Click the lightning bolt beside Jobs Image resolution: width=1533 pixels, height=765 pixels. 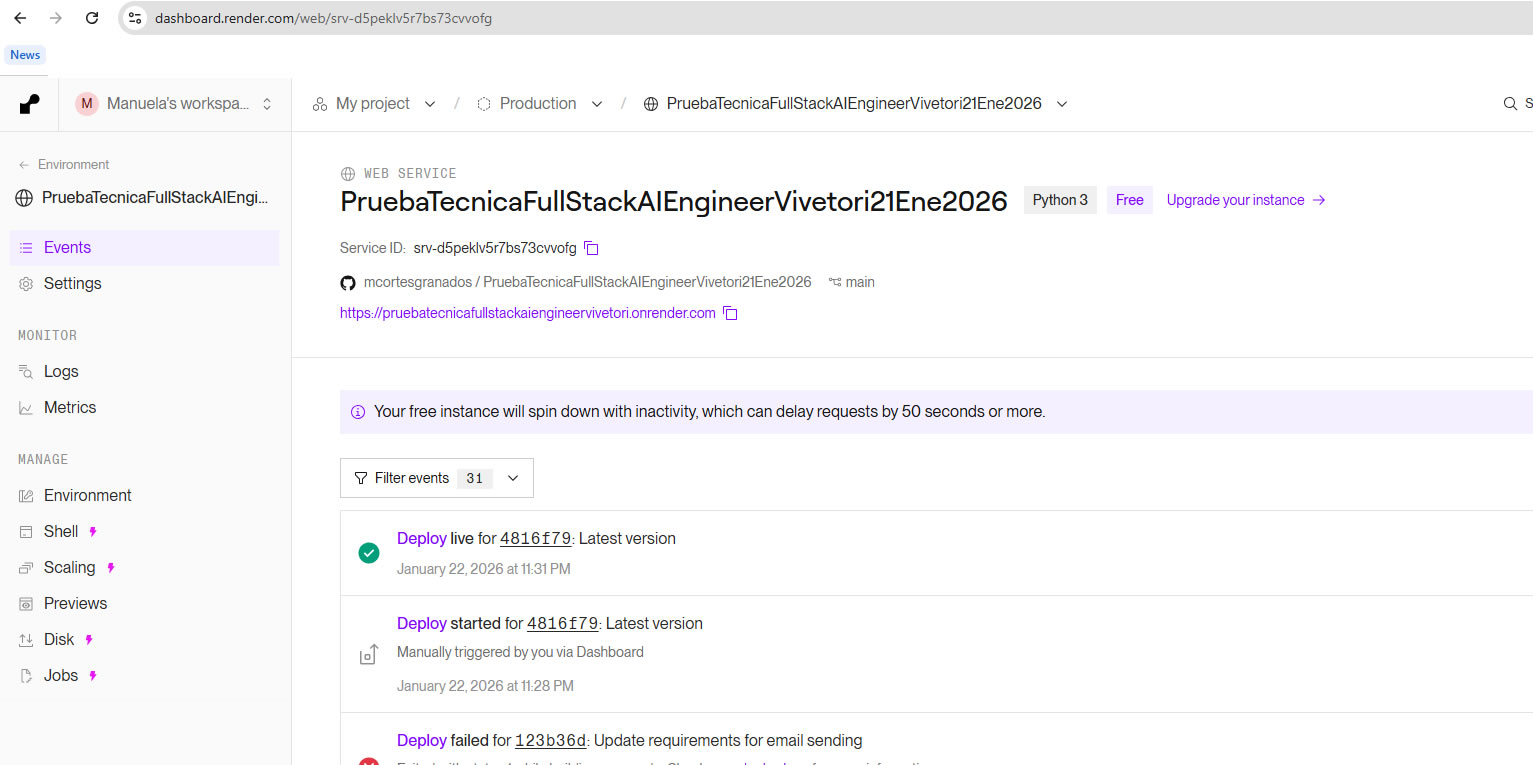(93, 676)
